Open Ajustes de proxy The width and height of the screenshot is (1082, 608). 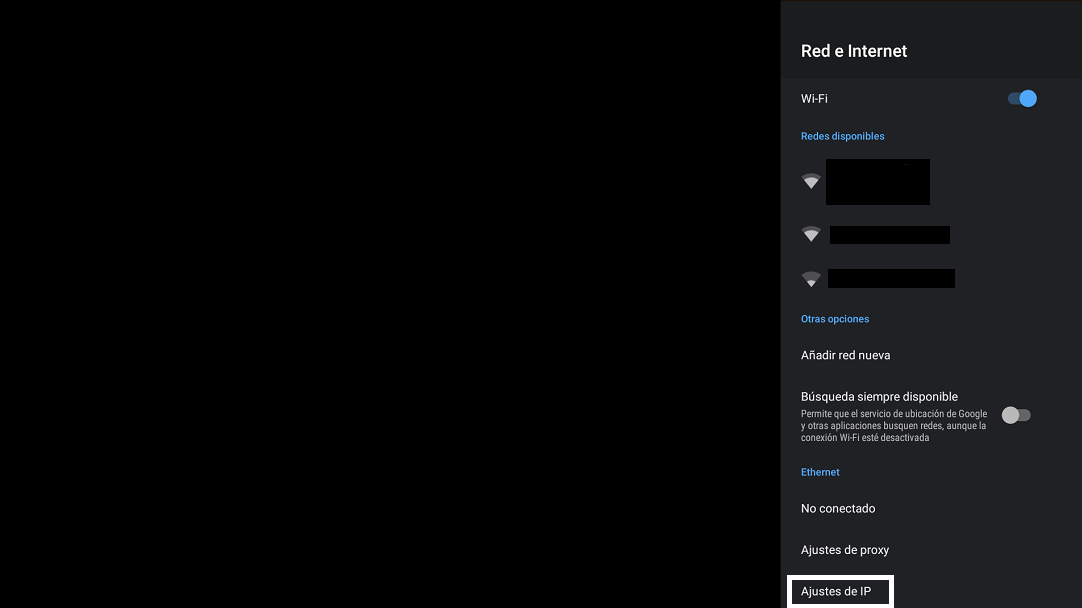click(845, 550)
